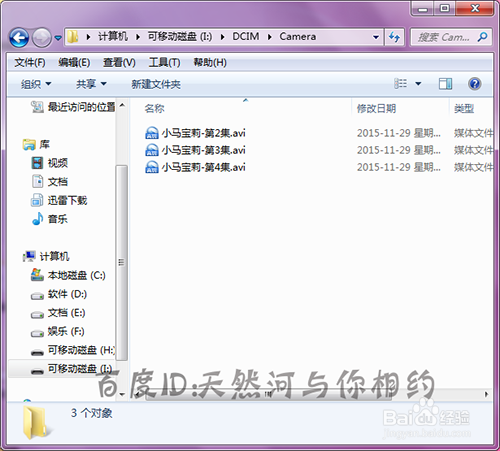
Task: Click the 库 folder icon
Action: tap(29, 144)
